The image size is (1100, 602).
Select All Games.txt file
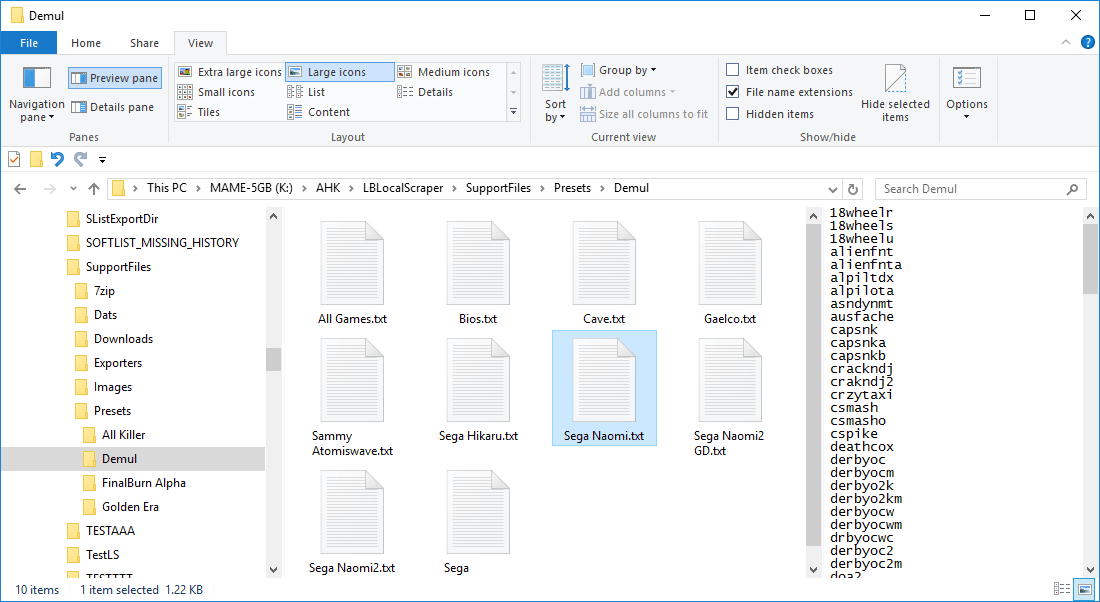[352, 272]
